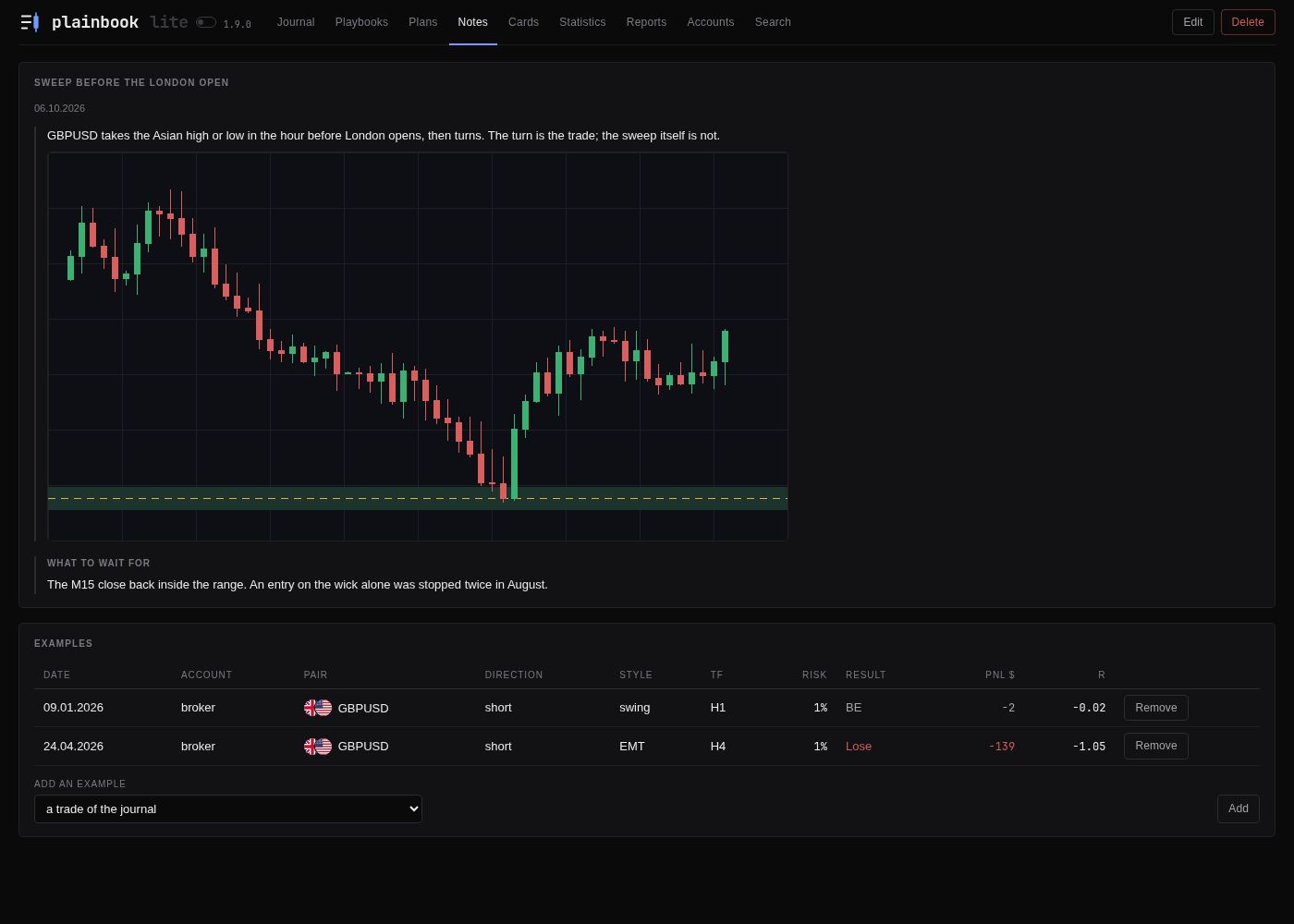Screen dimensions: 1294x924
Task: Click the STYLE column header
Action: pyautogui.click(x=636, y=675)
